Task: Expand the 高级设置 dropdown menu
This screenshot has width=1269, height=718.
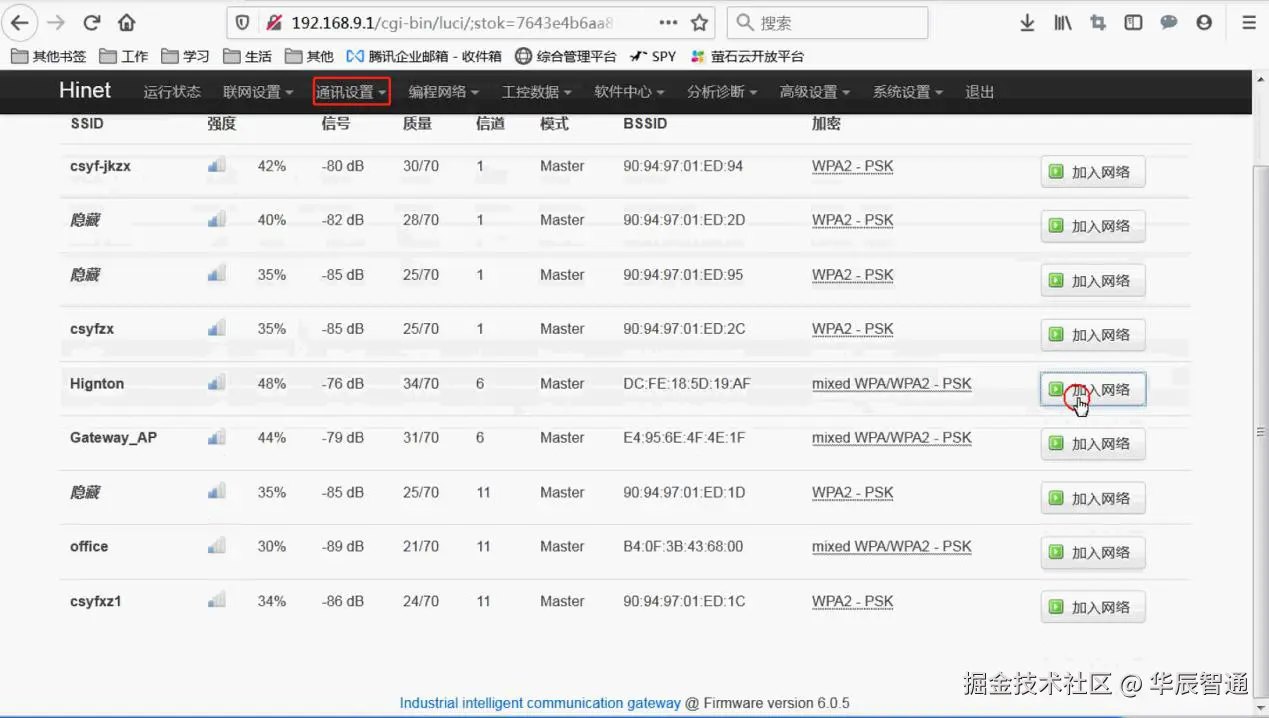Action: pyautogui.click(x=815, y=92)
